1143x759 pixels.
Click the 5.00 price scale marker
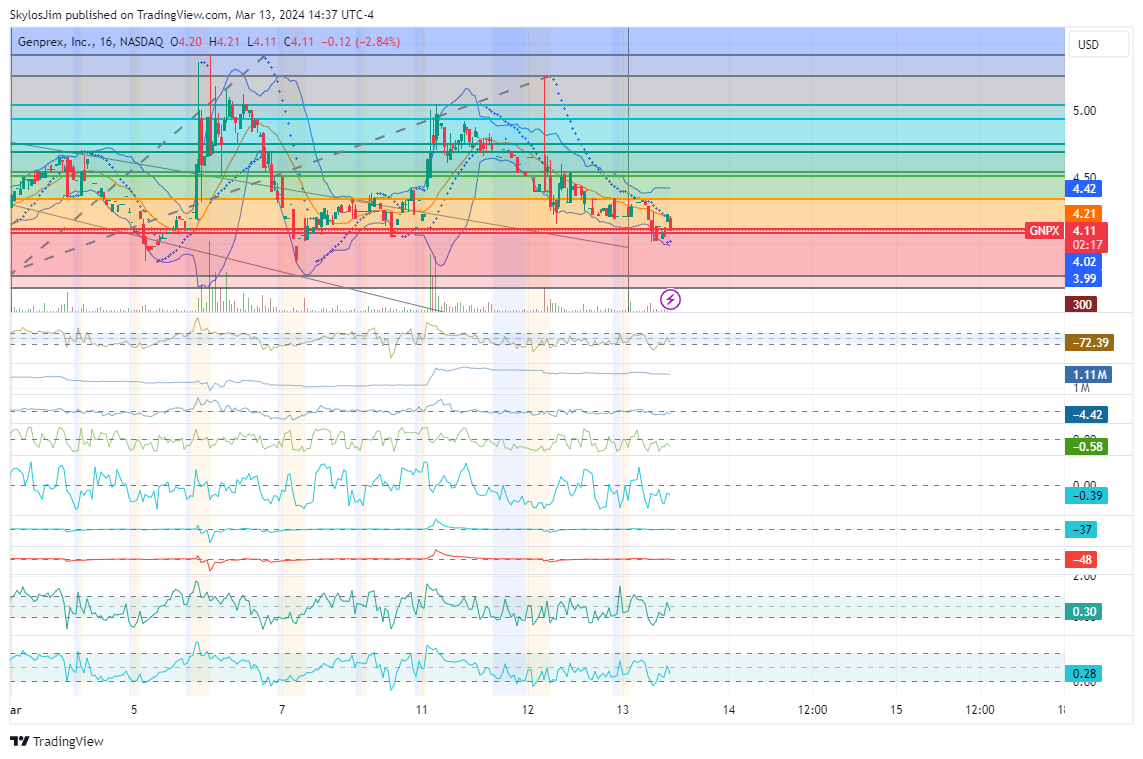pyautogui.click(x=1084, y=111)
